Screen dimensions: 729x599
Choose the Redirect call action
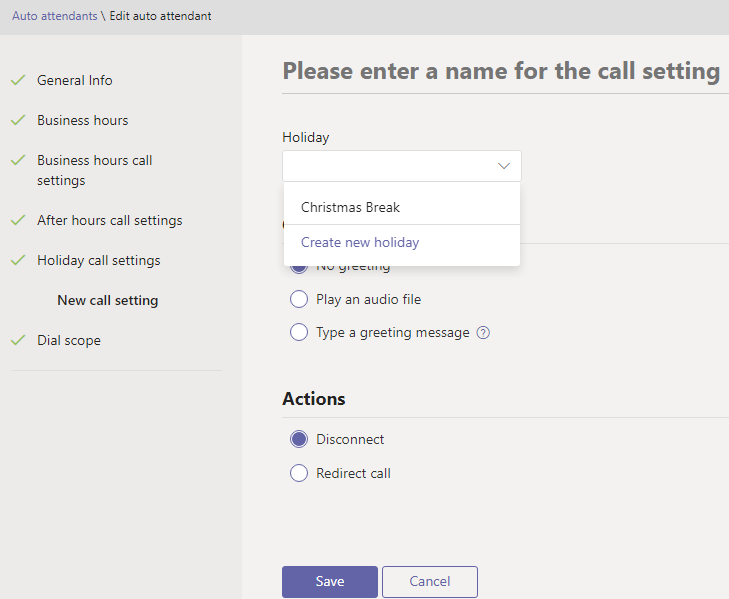[298, 473]
